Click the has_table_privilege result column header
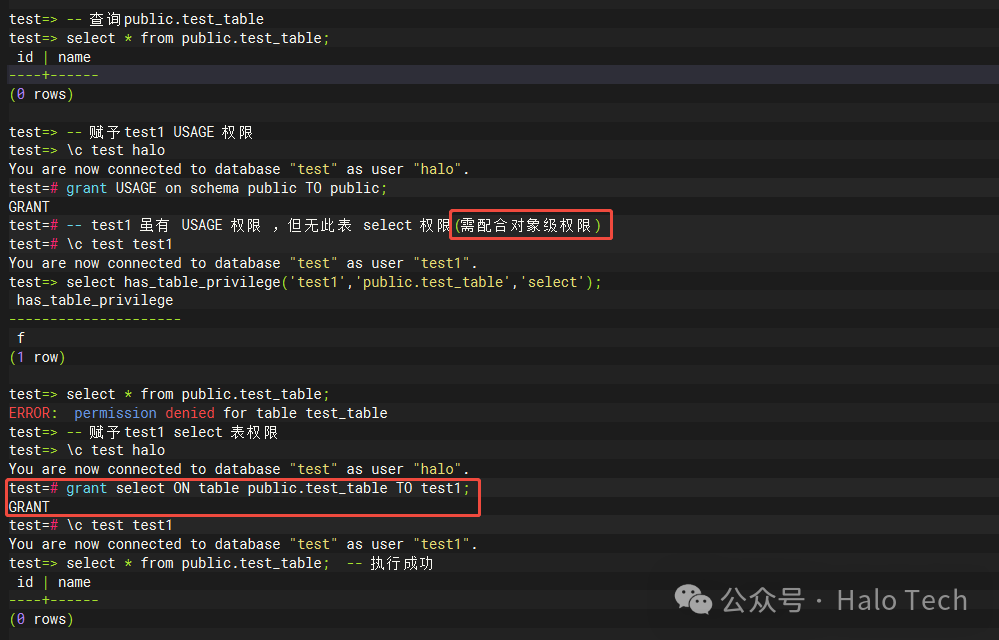This screenshot has height=640, width=999. [x=95, y=300]
